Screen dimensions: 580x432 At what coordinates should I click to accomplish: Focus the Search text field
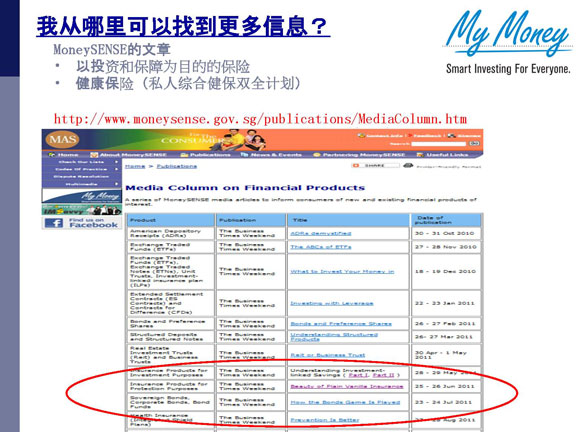pos(439,144)
